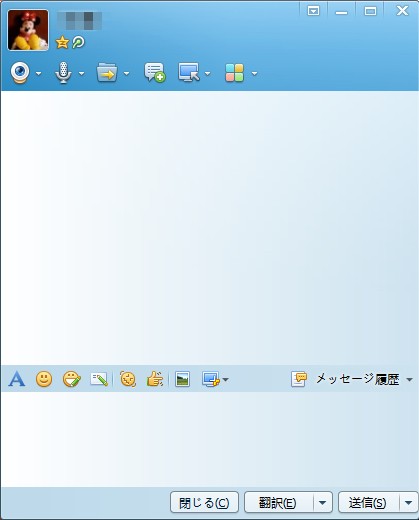Click the handwriting input pad icon

coord(99,379)
